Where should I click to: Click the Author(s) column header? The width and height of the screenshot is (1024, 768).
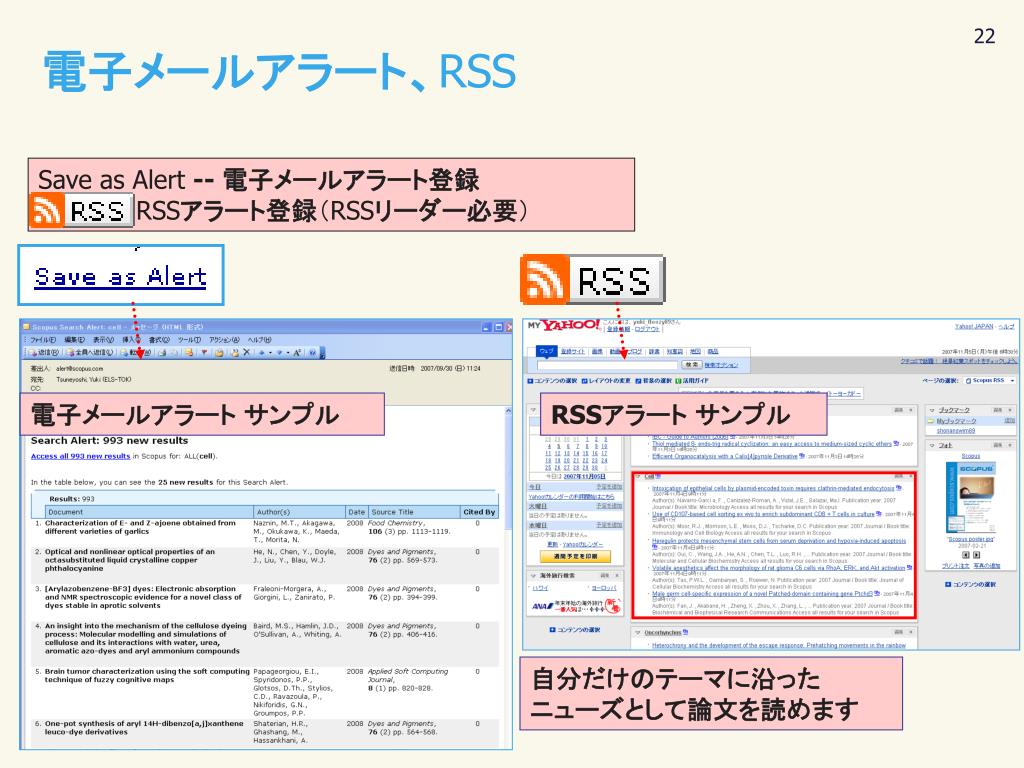coord(299,512)
